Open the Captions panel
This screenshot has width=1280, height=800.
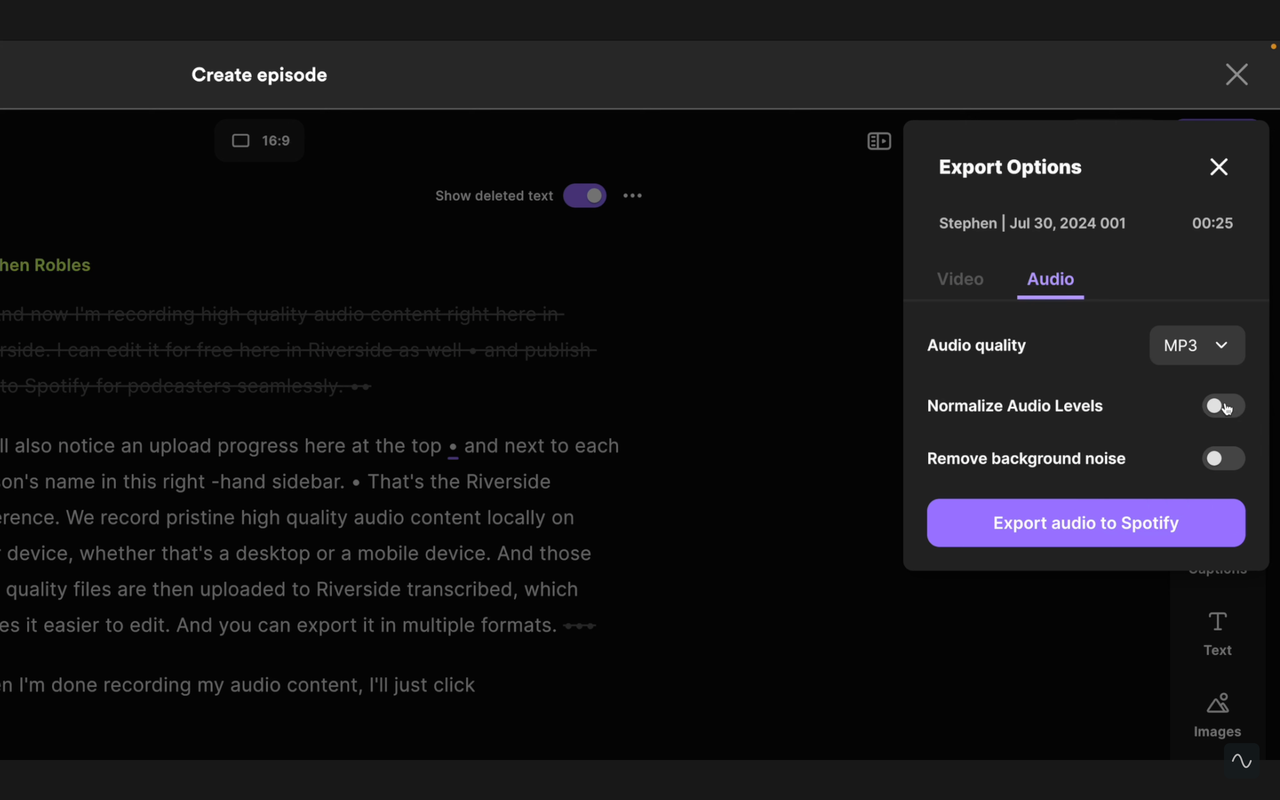(1217, 560)
